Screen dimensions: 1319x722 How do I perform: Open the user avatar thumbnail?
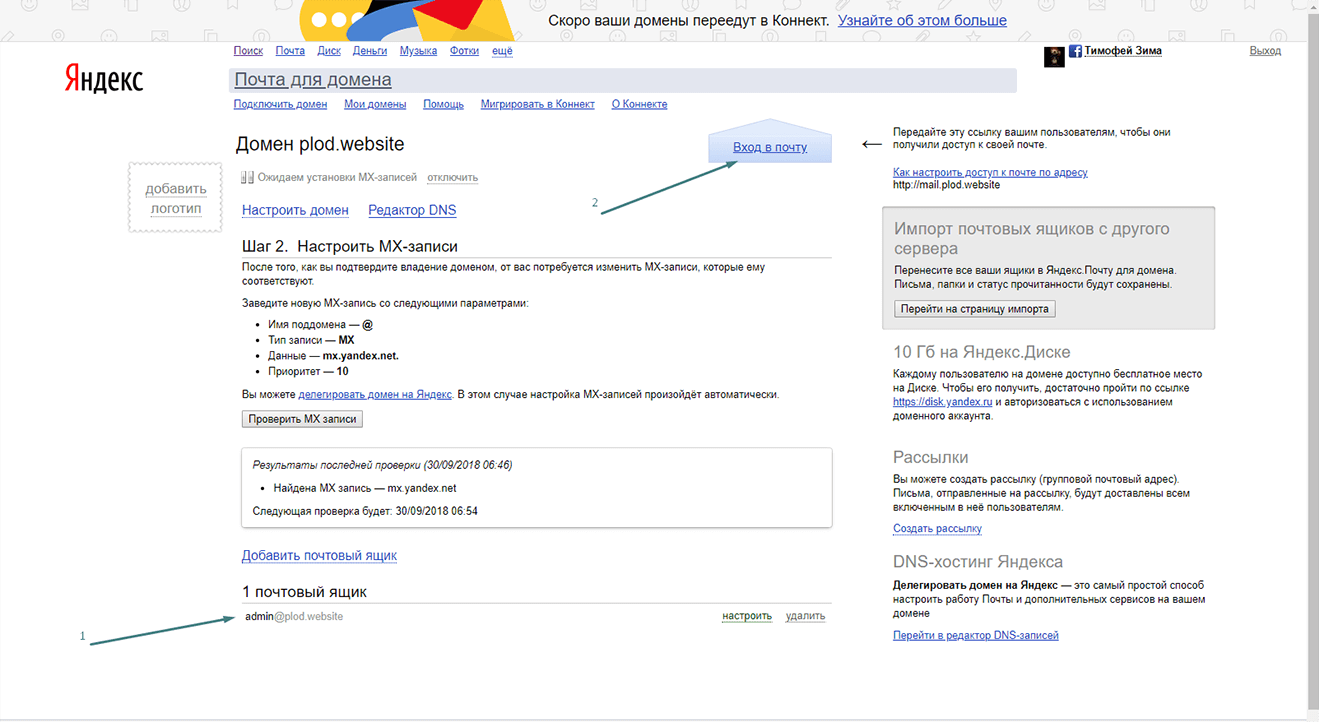pos(1054,57)
